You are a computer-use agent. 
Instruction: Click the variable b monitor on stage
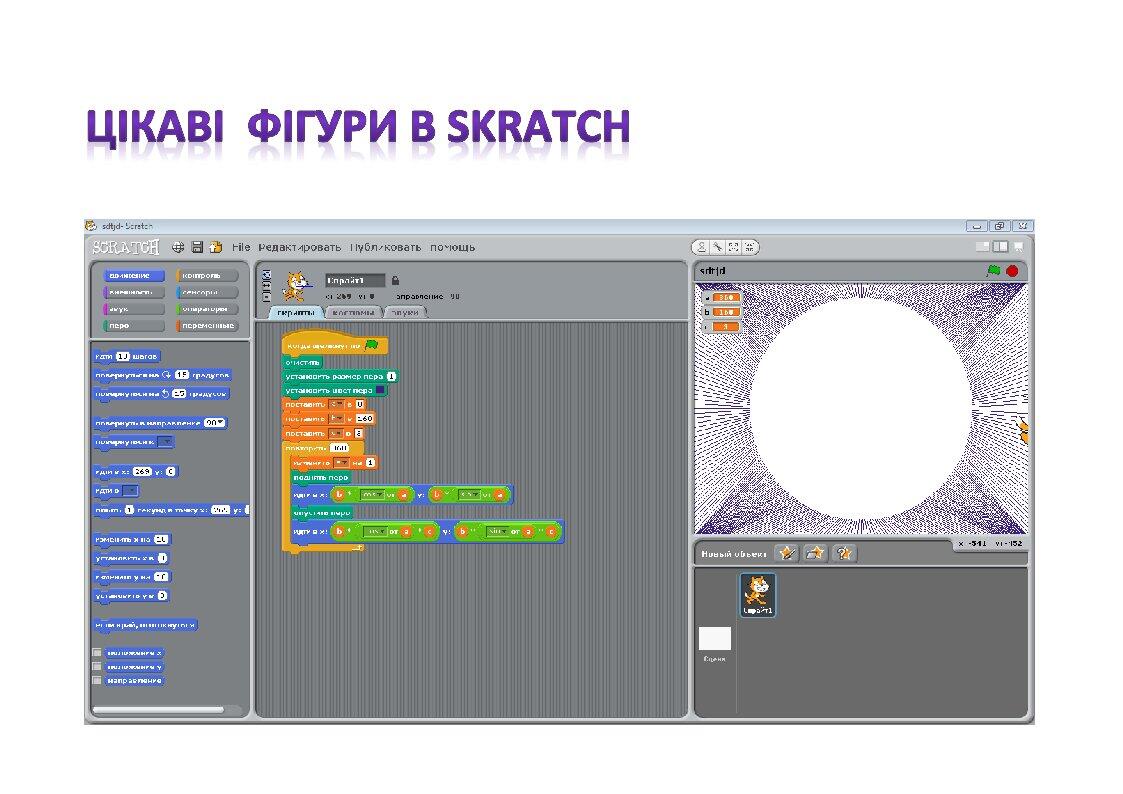coord(721,312)
